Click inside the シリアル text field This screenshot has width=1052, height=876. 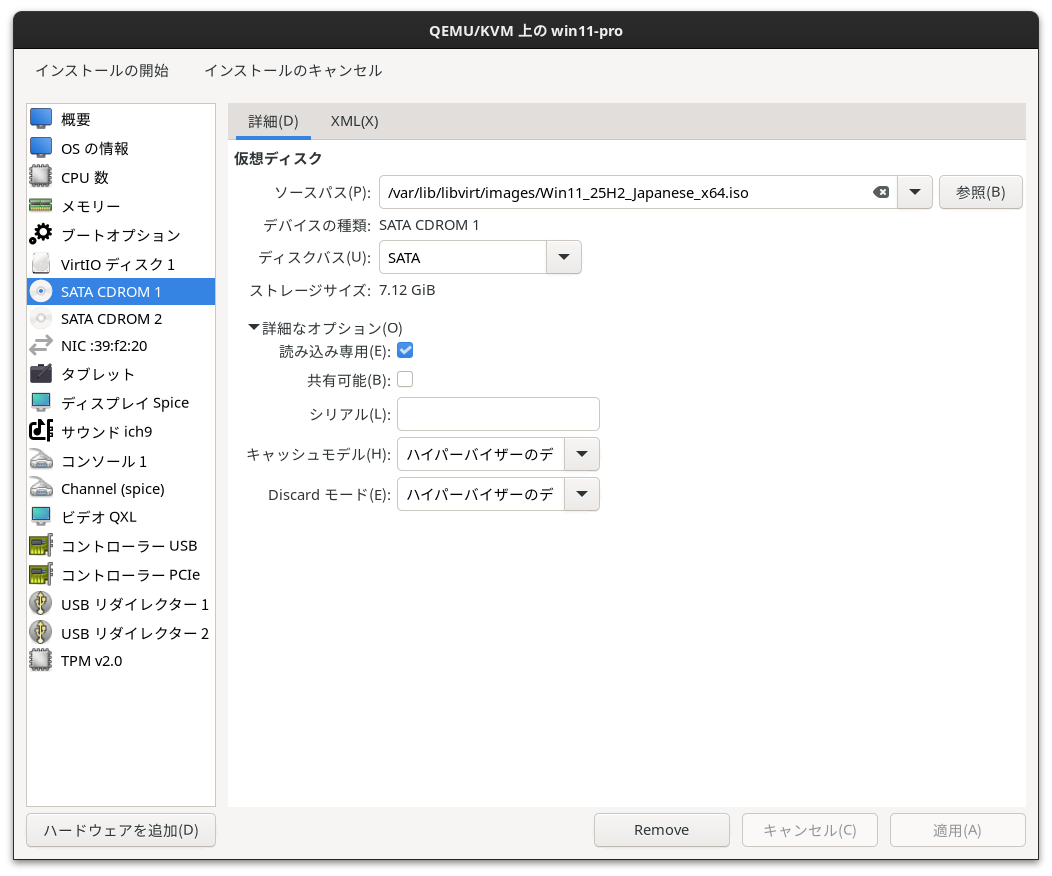tap(497, 414)
